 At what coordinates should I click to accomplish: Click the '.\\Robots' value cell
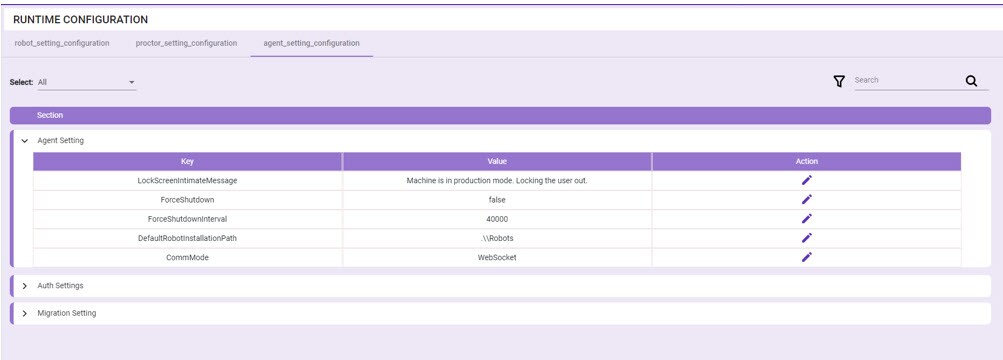click(x=497, y=239)
